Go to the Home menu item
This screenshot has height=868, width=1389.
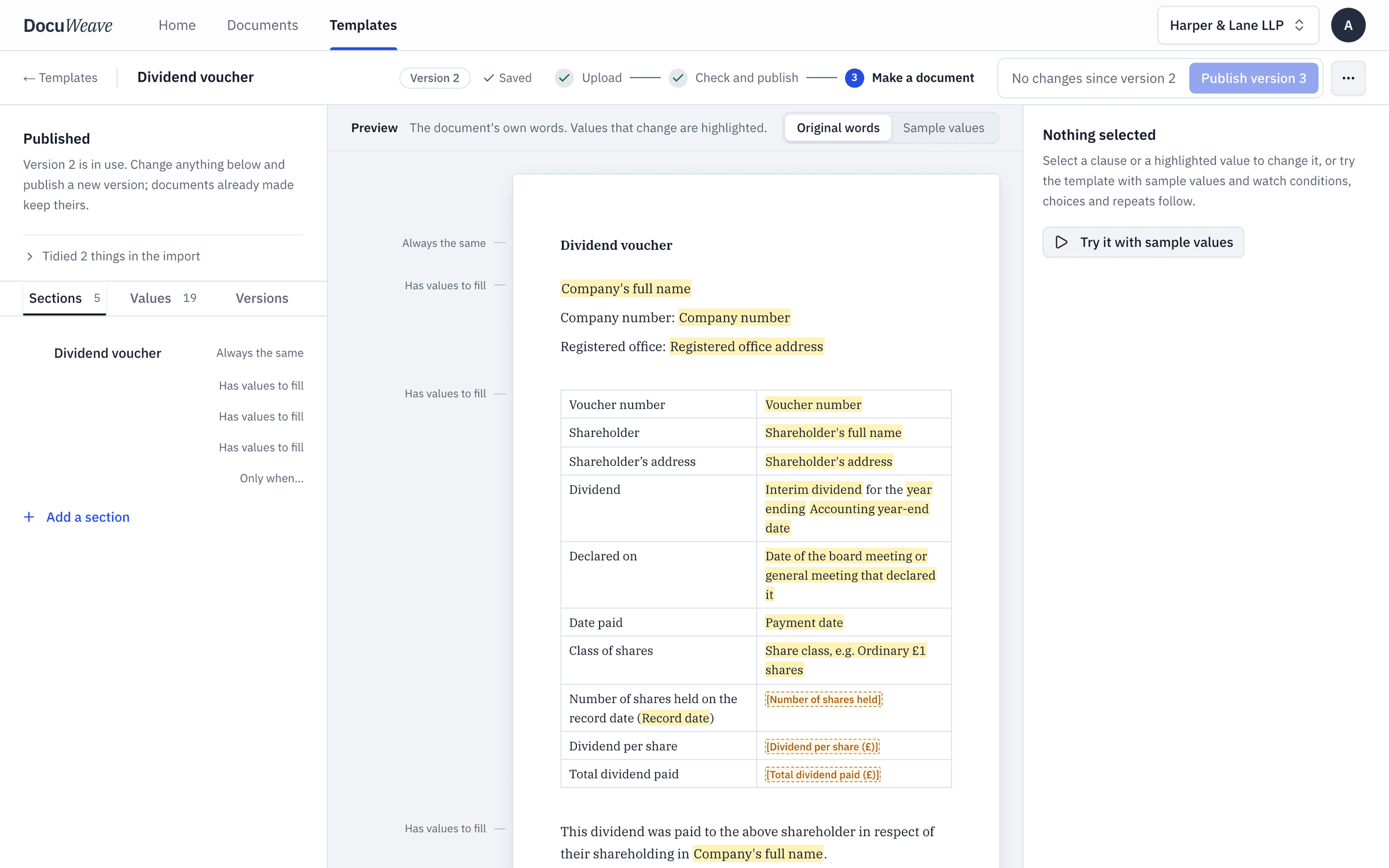pos(177,25)
